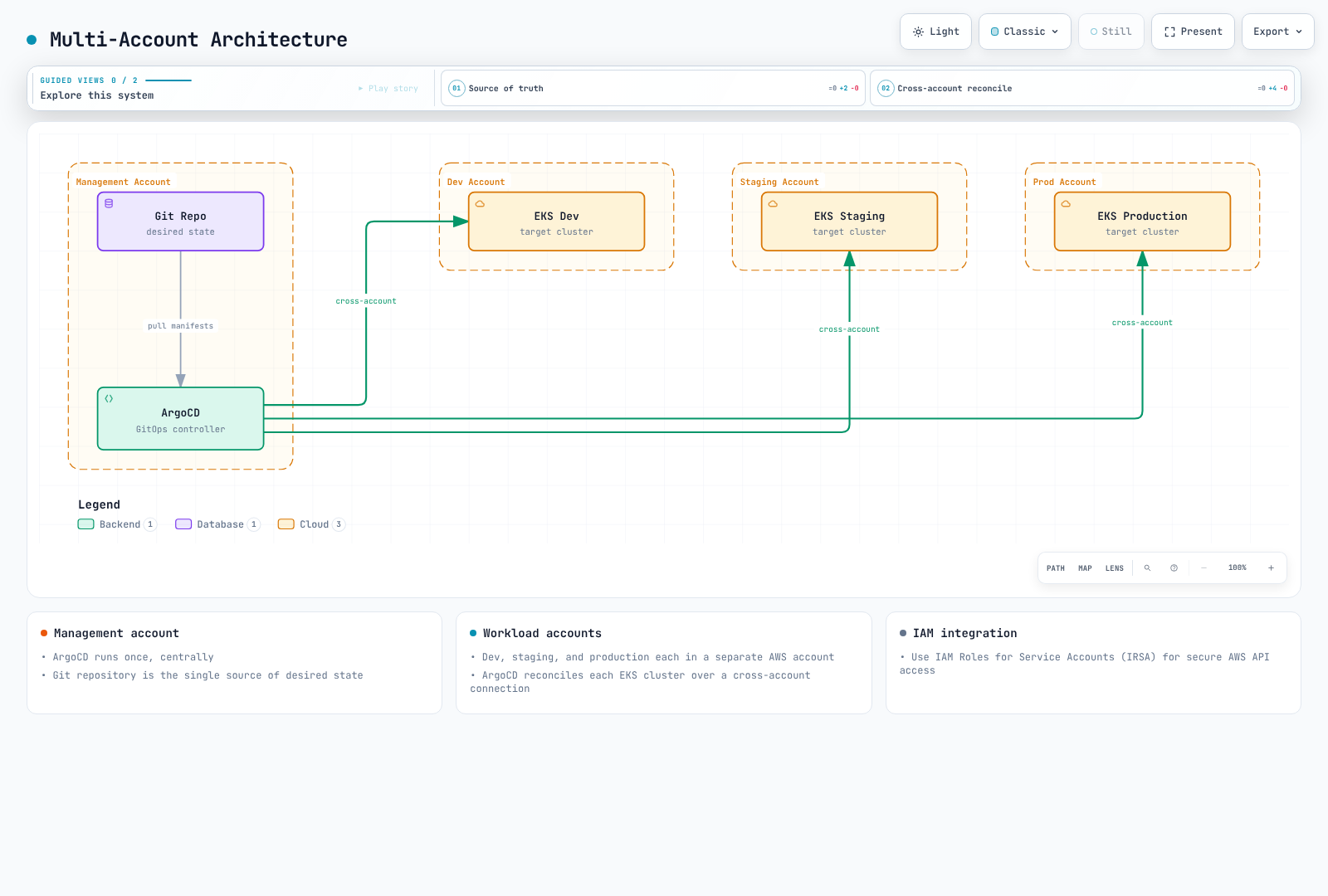Click the Cloud legend color swatch
Screen dimensions: 1328x896
click(x=286, y=524)
